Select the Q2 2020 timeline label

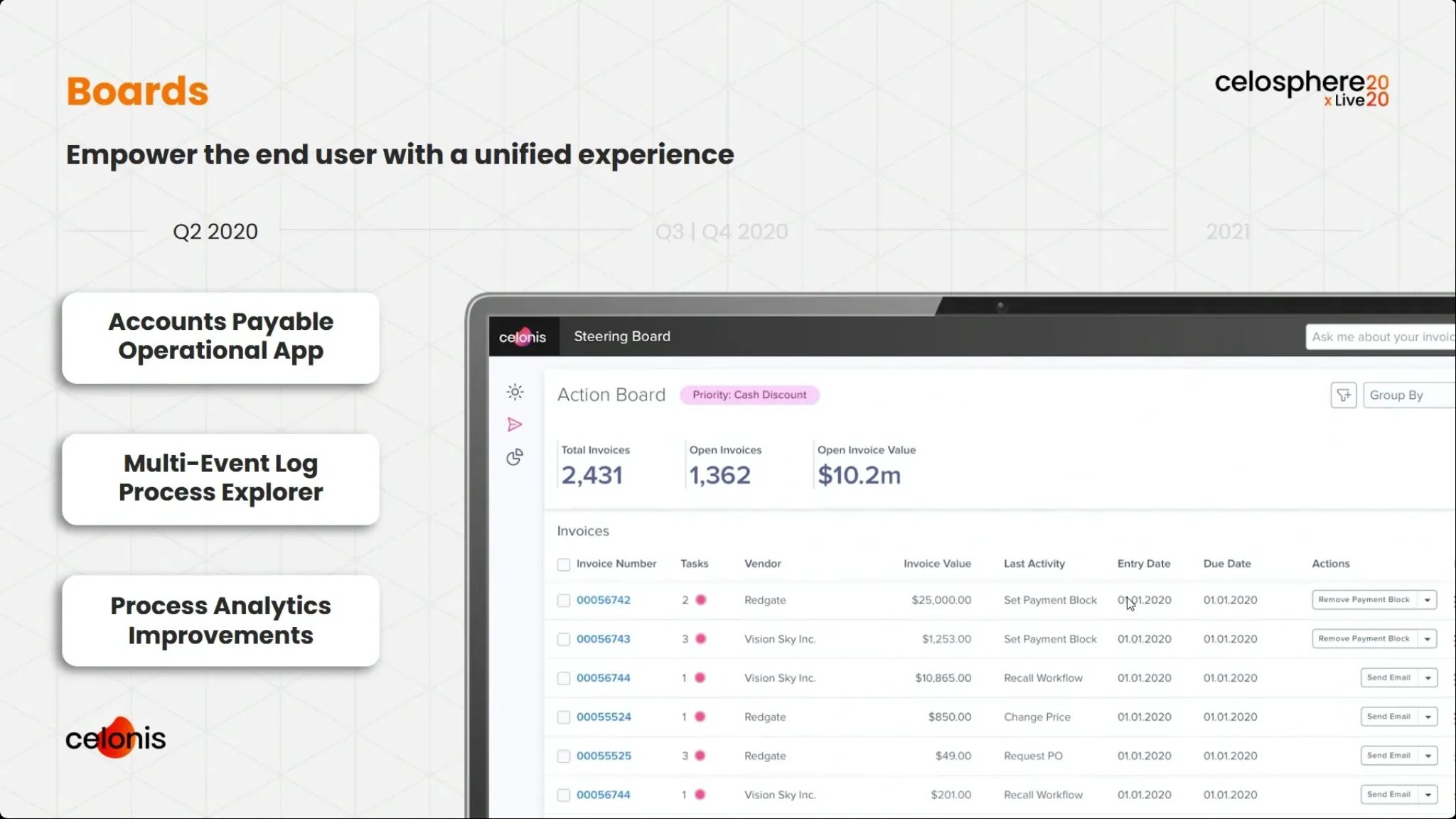(x=215, y=232)
